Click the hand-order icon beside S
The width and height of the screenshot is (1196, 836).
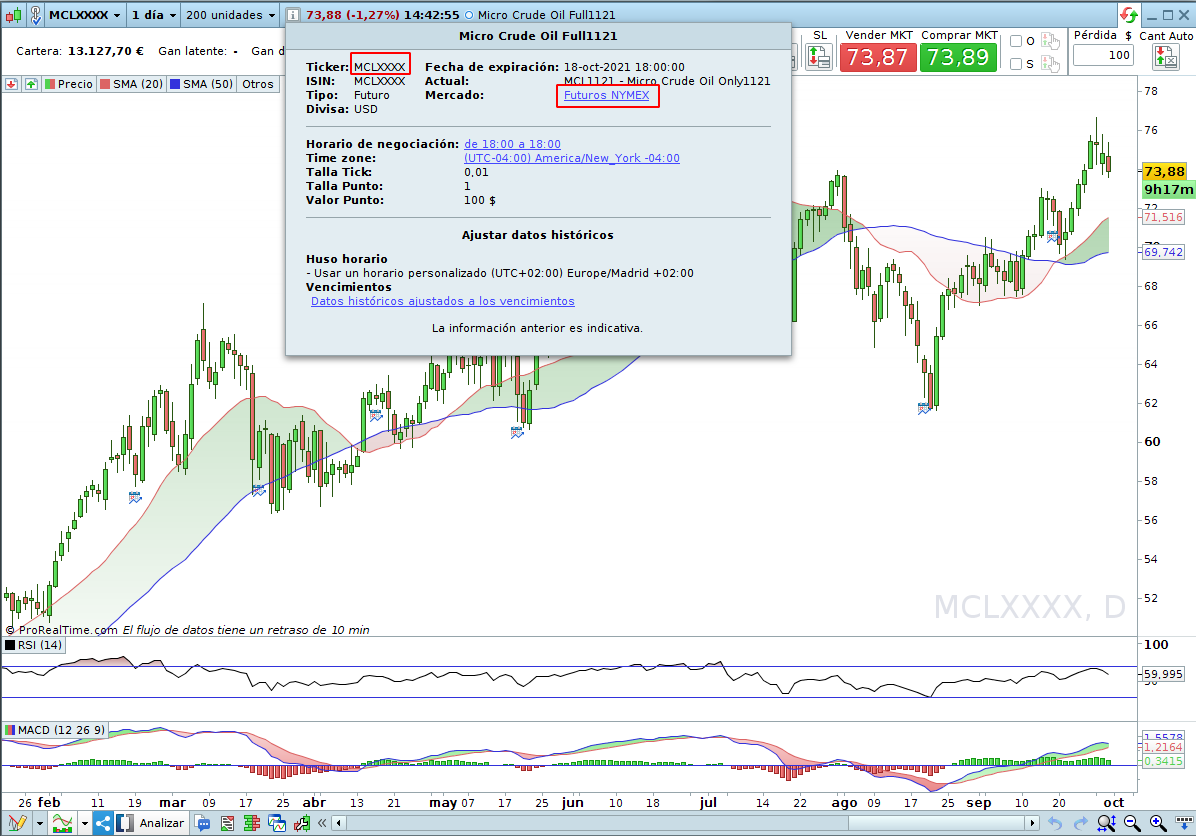(x=1050, y=64)
